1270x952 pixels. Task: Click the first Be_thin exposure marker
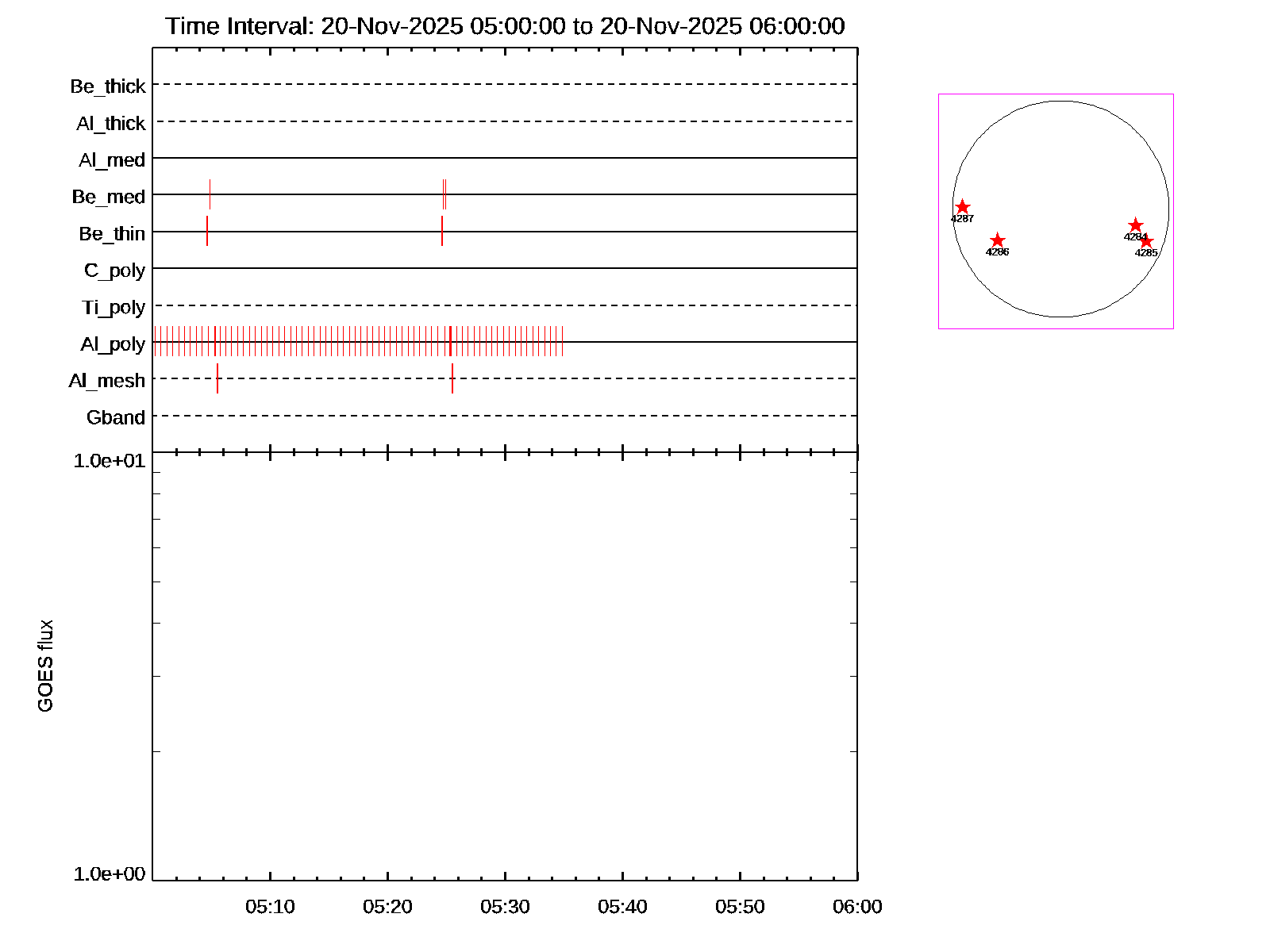207,231
